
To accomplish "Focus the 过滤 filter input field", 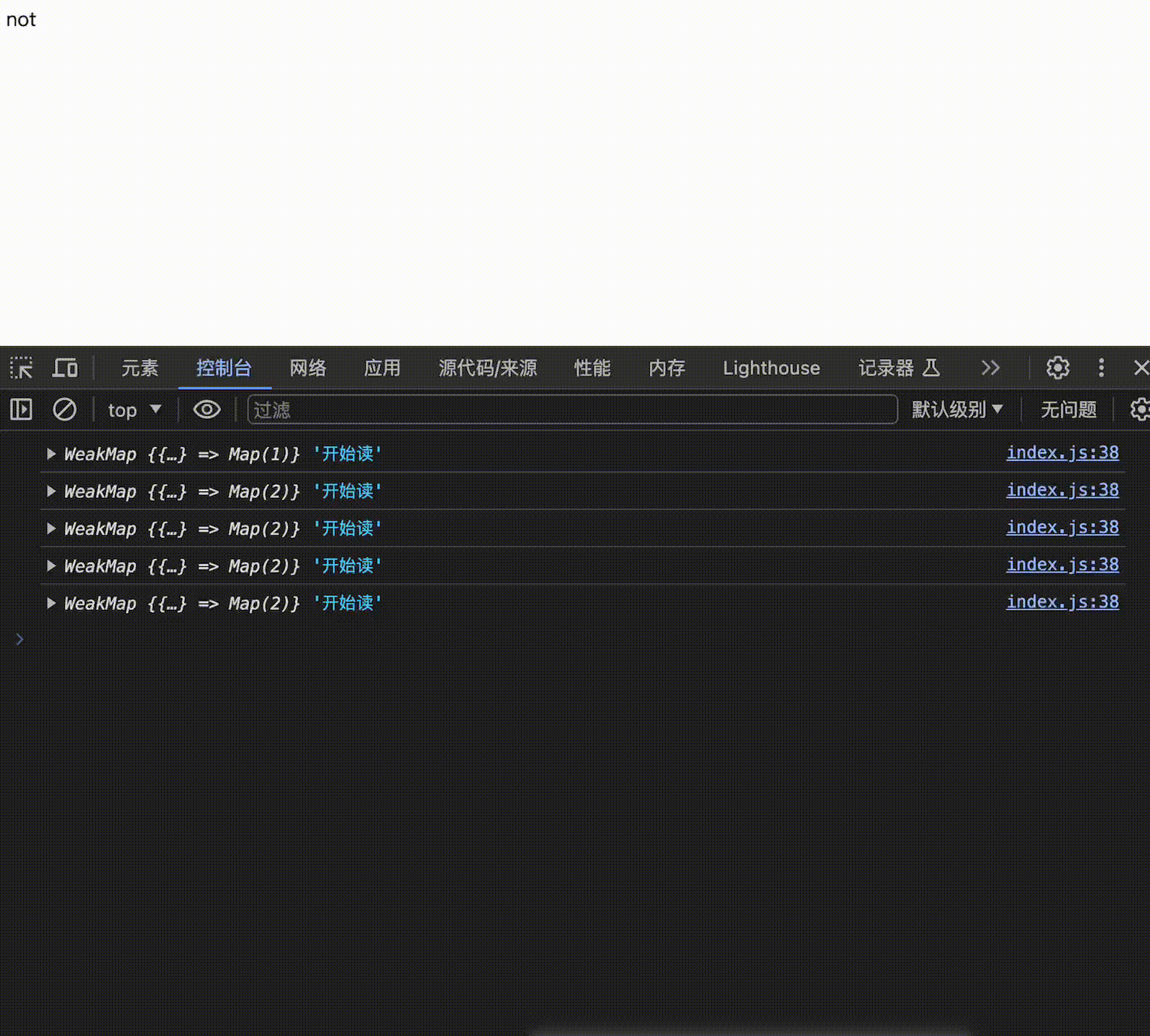I will point(573,410).
